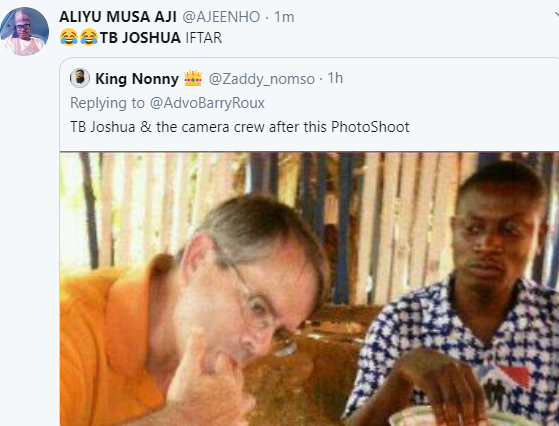Click the bold TB JOSHUA text

point(140,37)
